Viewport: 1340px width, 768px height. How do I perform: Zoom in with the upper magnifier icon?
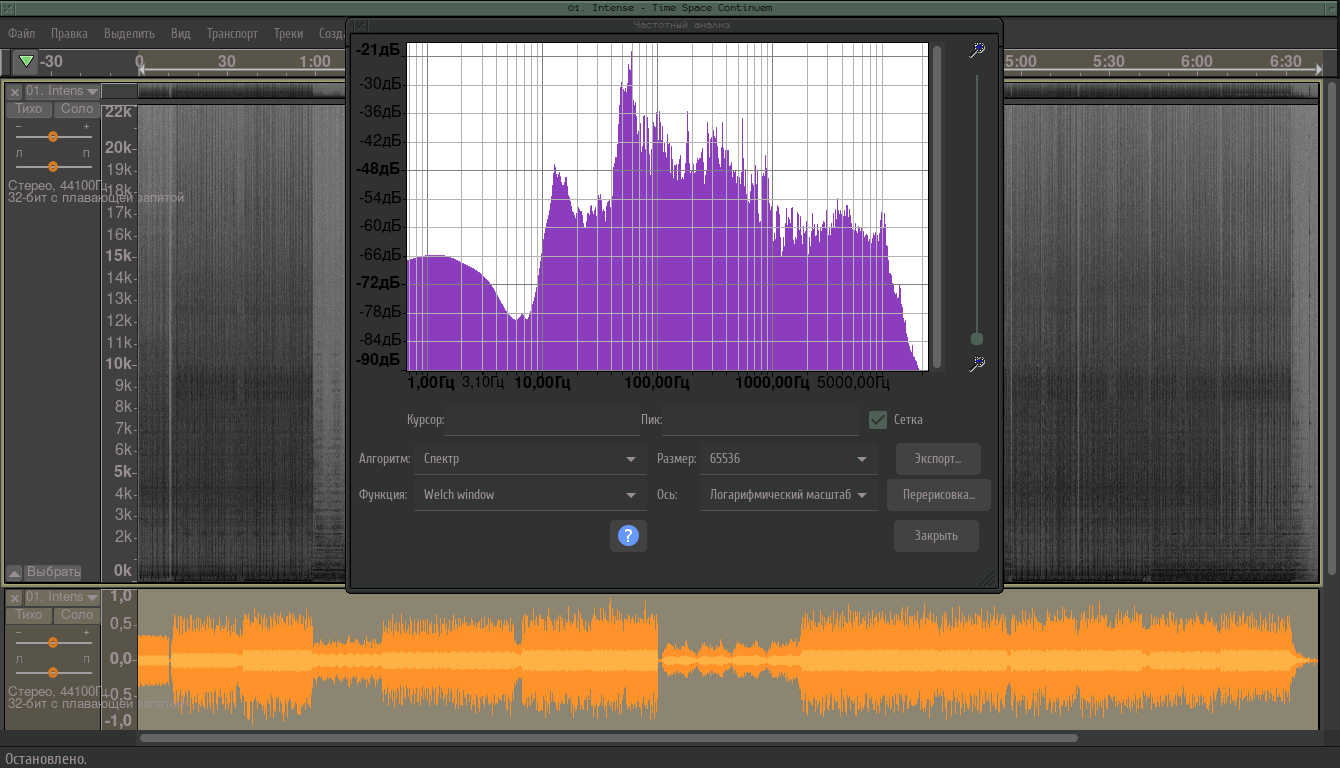[x=977, y=50]
